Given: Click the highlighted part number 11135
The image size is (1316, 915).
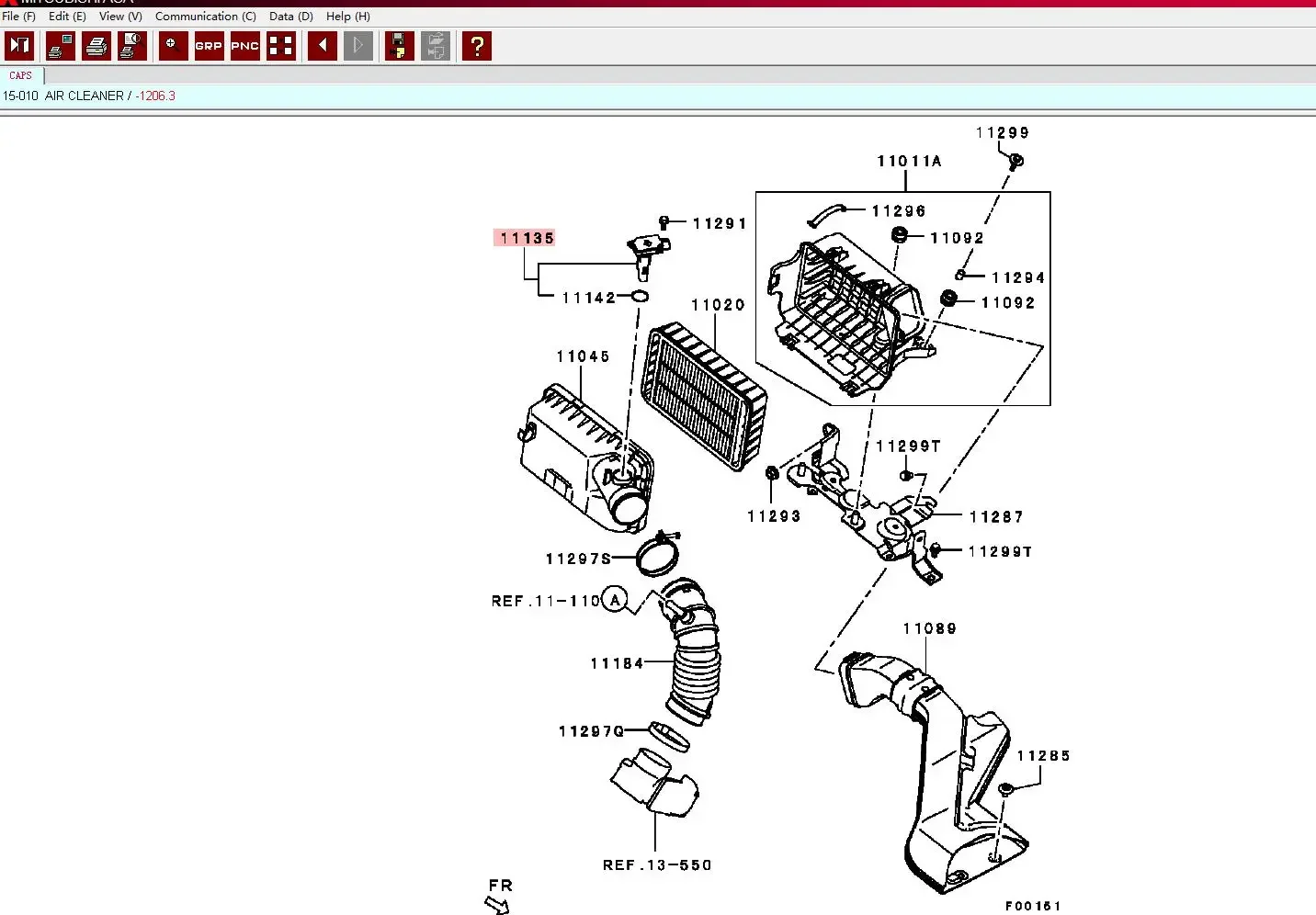Looking at the screenshot, I should click(527, 238).
